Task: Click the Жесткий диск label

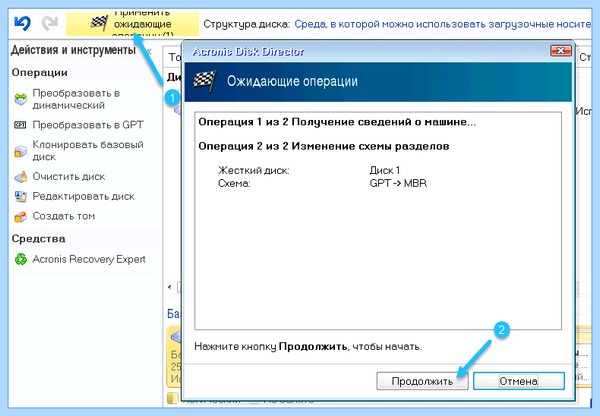Action: pyautogui.click(x=254, y=170)
